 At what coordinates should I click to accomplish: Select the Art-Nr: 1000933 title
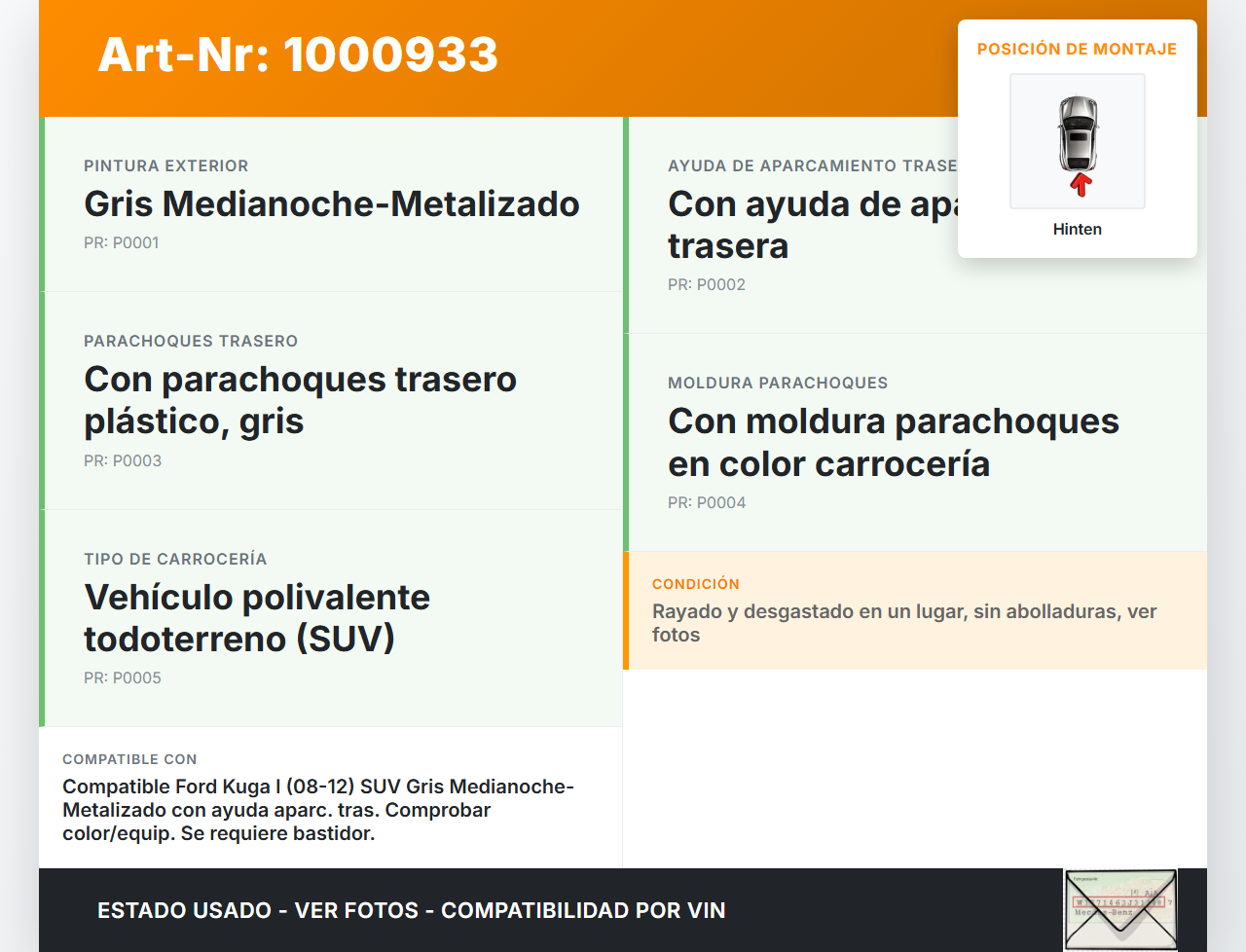tap(297, 55)
